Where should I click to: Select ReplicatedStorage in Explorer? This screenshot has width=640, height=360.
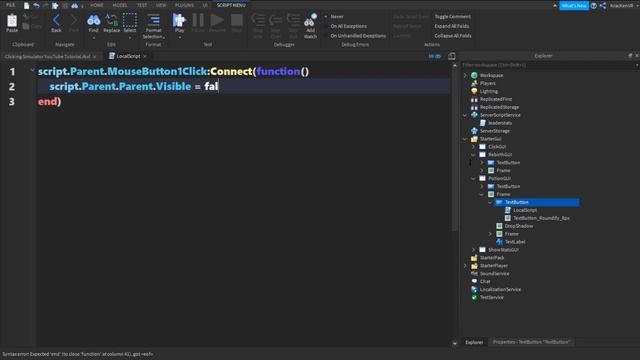[x=499, y=107]
